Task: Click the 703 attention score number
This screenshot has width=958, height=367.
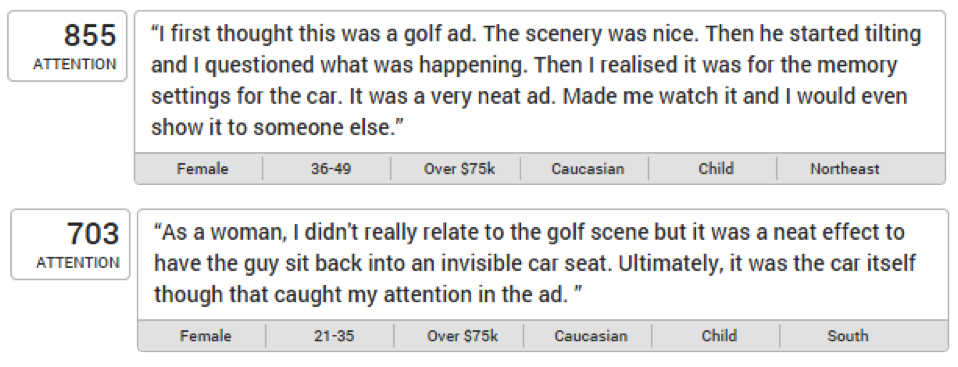Action: [x=93, y=233]
